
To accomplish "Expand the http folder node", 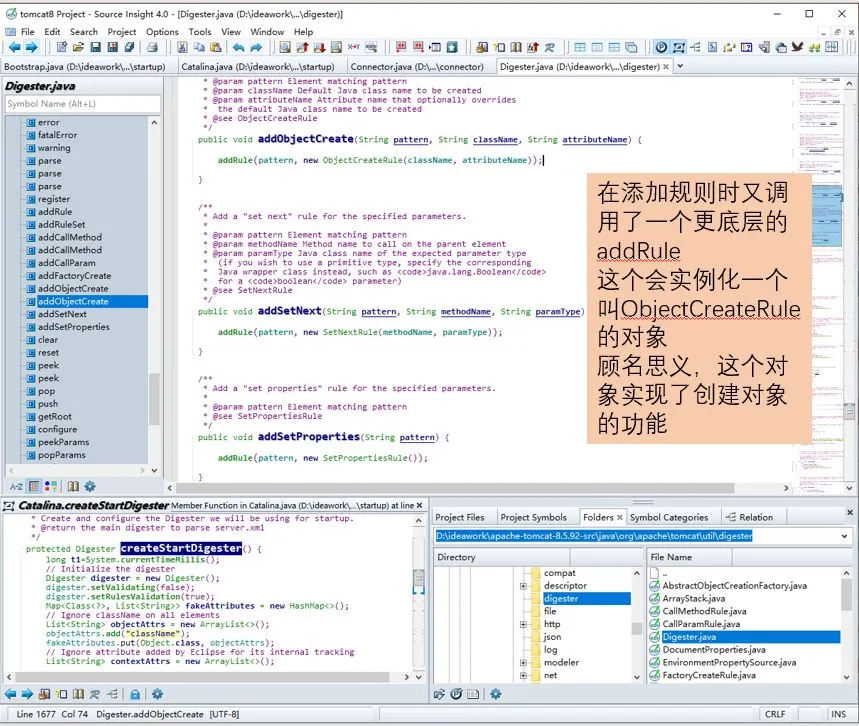I will [523, 624].
